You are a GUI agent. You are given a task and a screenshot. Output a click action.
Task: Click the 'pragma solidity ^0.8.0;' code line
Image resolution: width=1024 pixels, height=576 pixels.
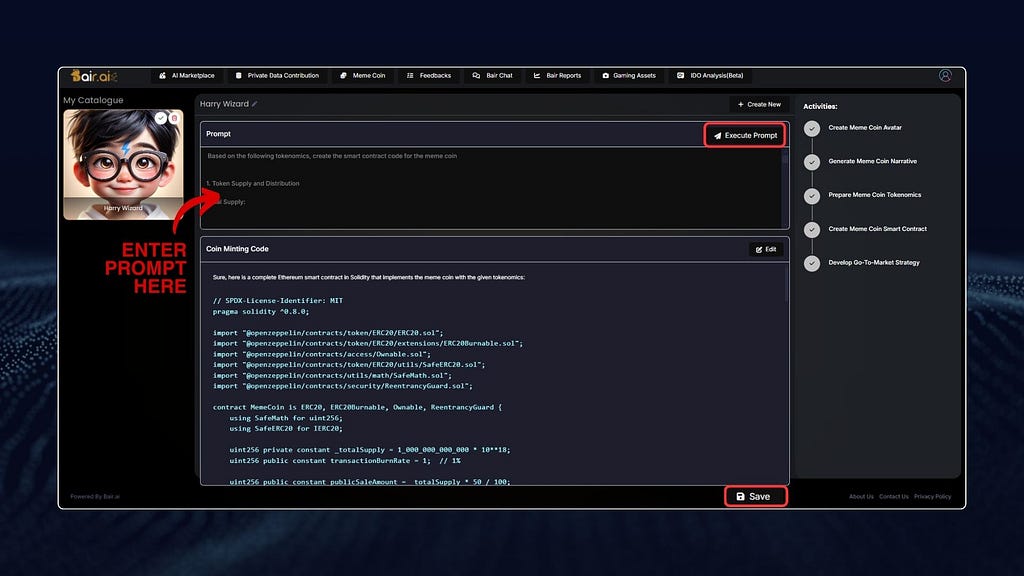point(261,312)
